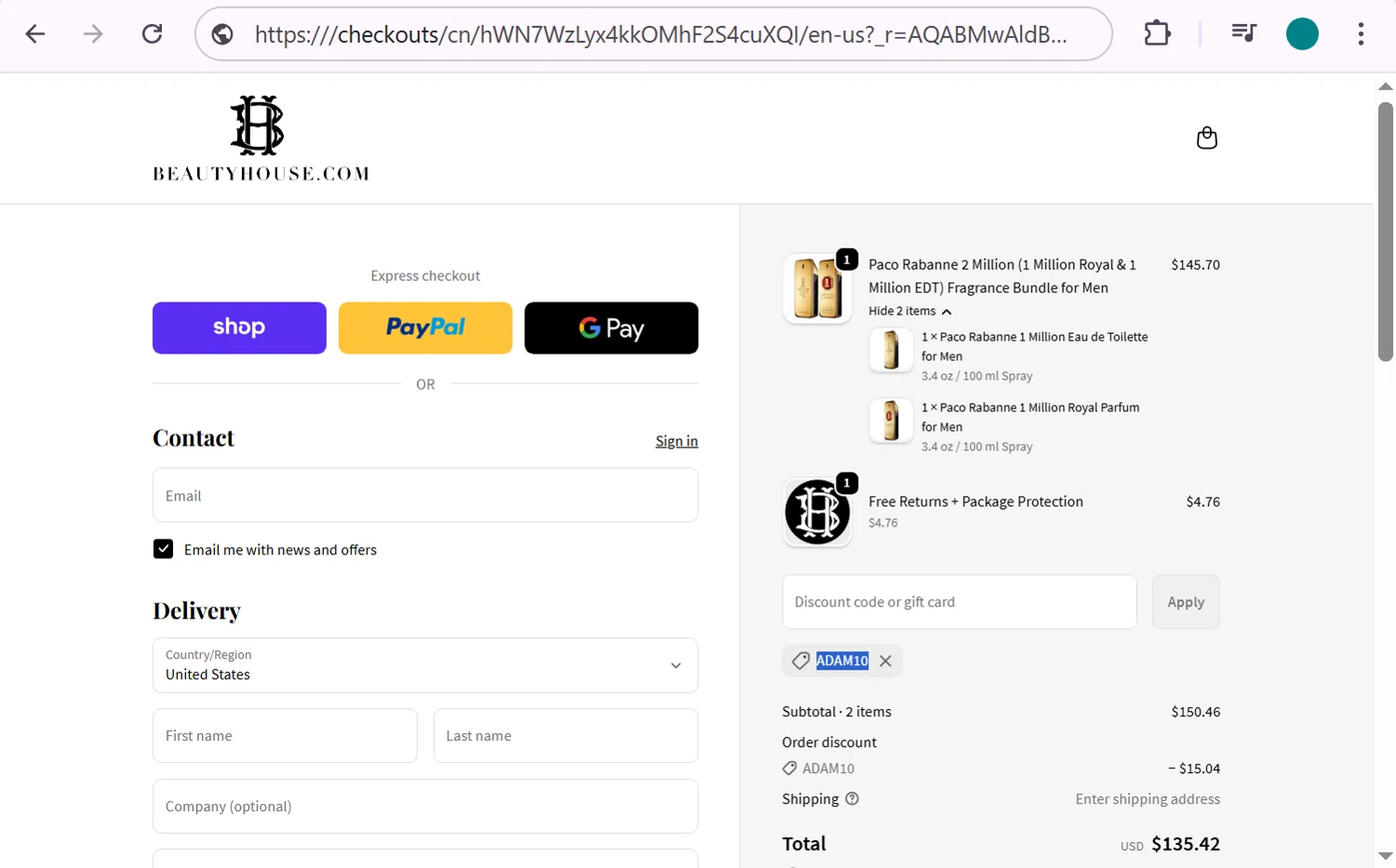The height and width of the screenshot is (868, 1396).
Task: Open the Country/Region dropdown
Action: point(425,665)
